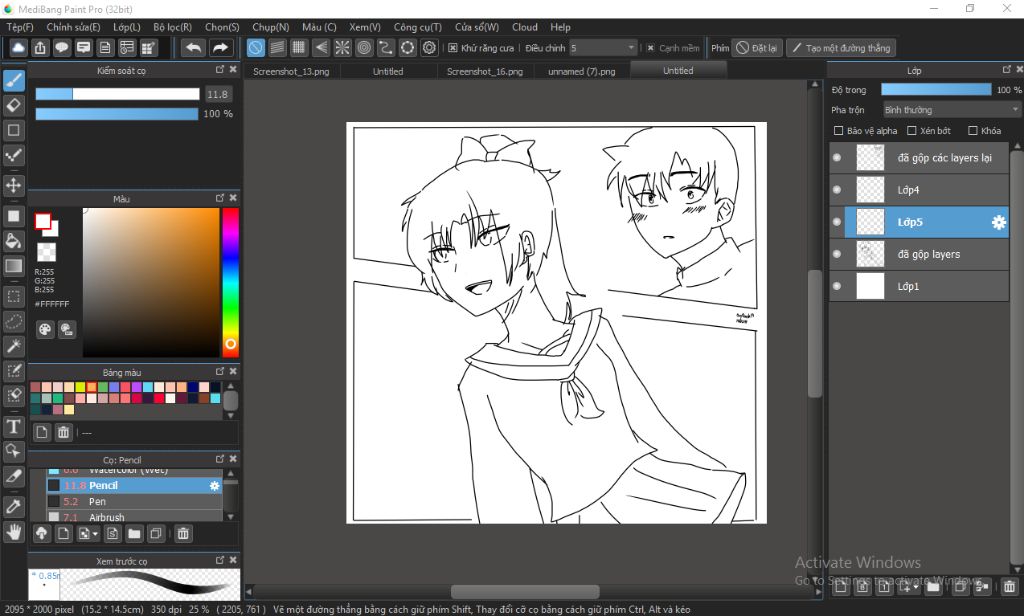Enable the parallel lines snap

tap(278, 48)
